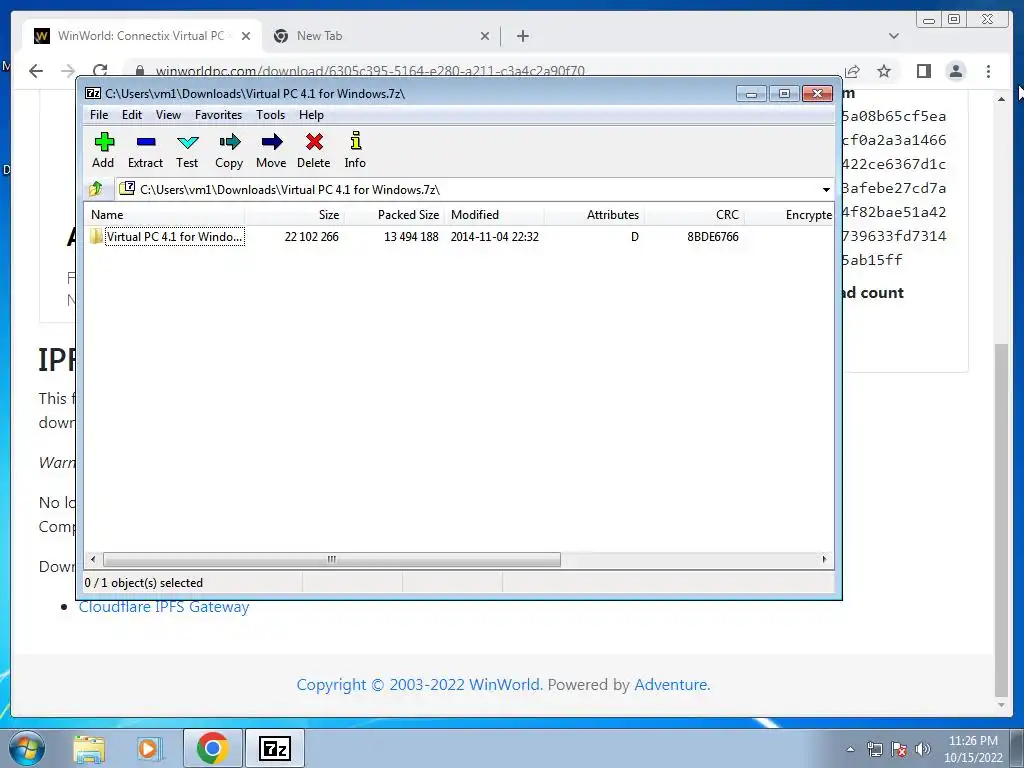
Task: Open Windows Media Player from taskbar
Action: click(x=148, y=749)
